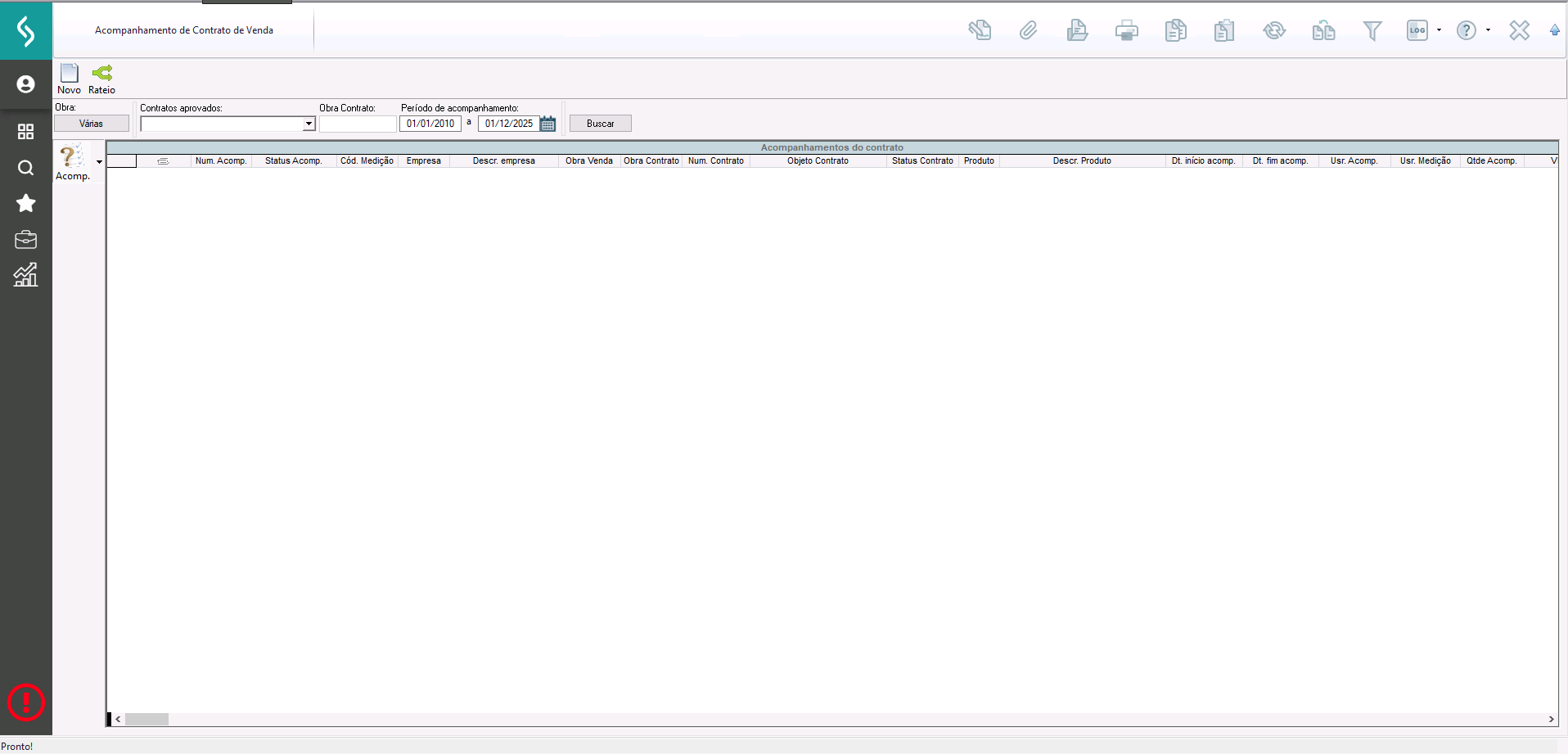This screenshot has height=754, width=1568.
Task: Click the document folder icon in top toolbar
Action: tap(1077, 30)
